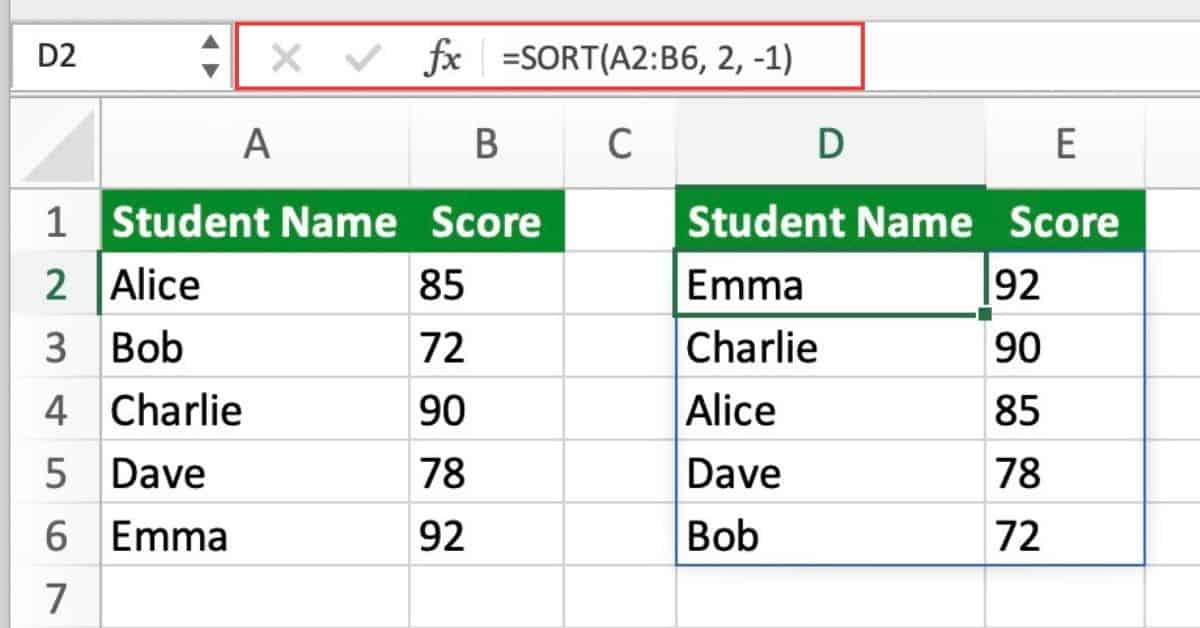Click the cancel X icon beside formula bar
1200x628 pixels.
pos(286,56)
